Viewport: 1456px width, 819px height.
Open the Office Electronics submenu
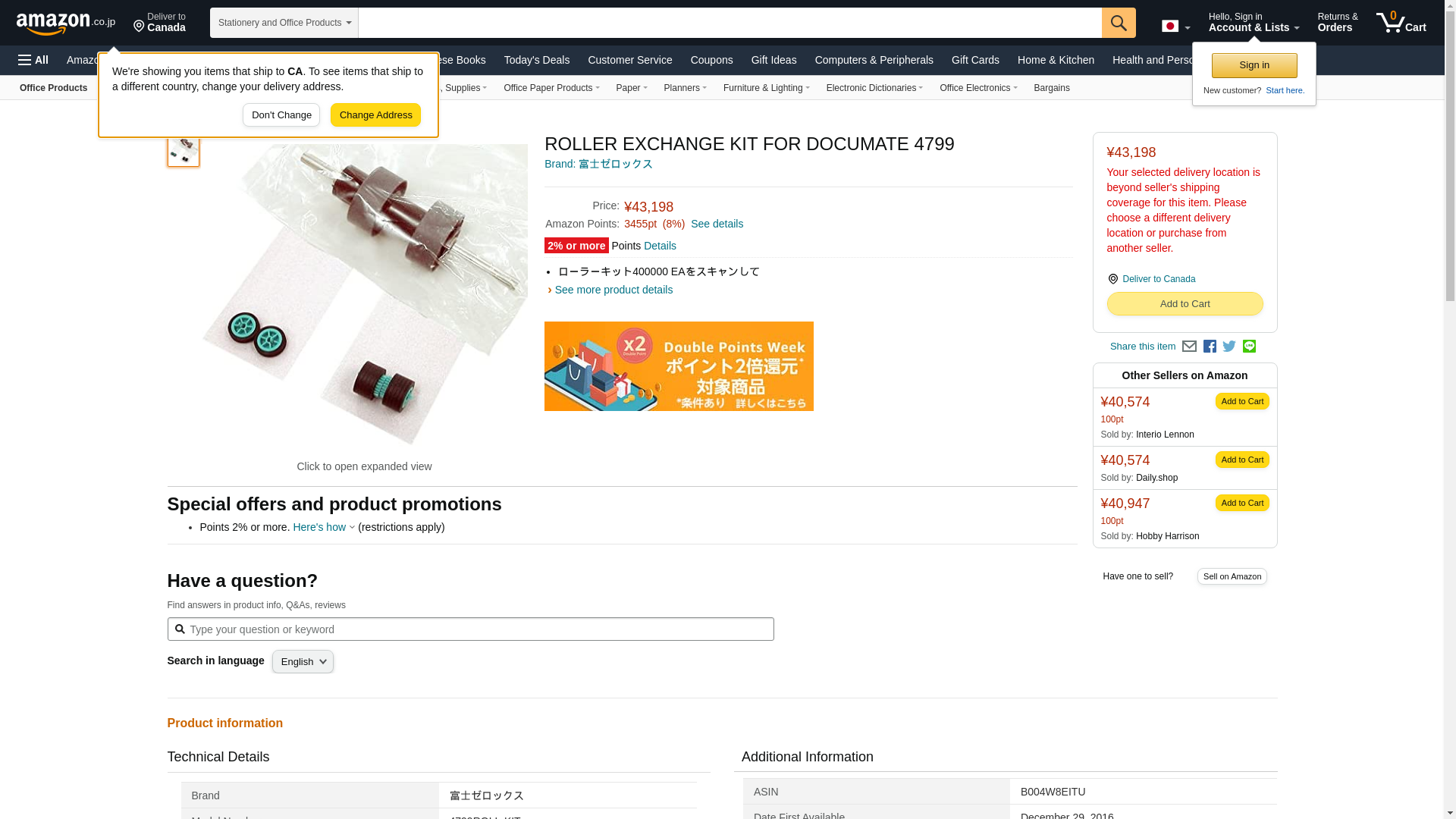click(978, 88)
